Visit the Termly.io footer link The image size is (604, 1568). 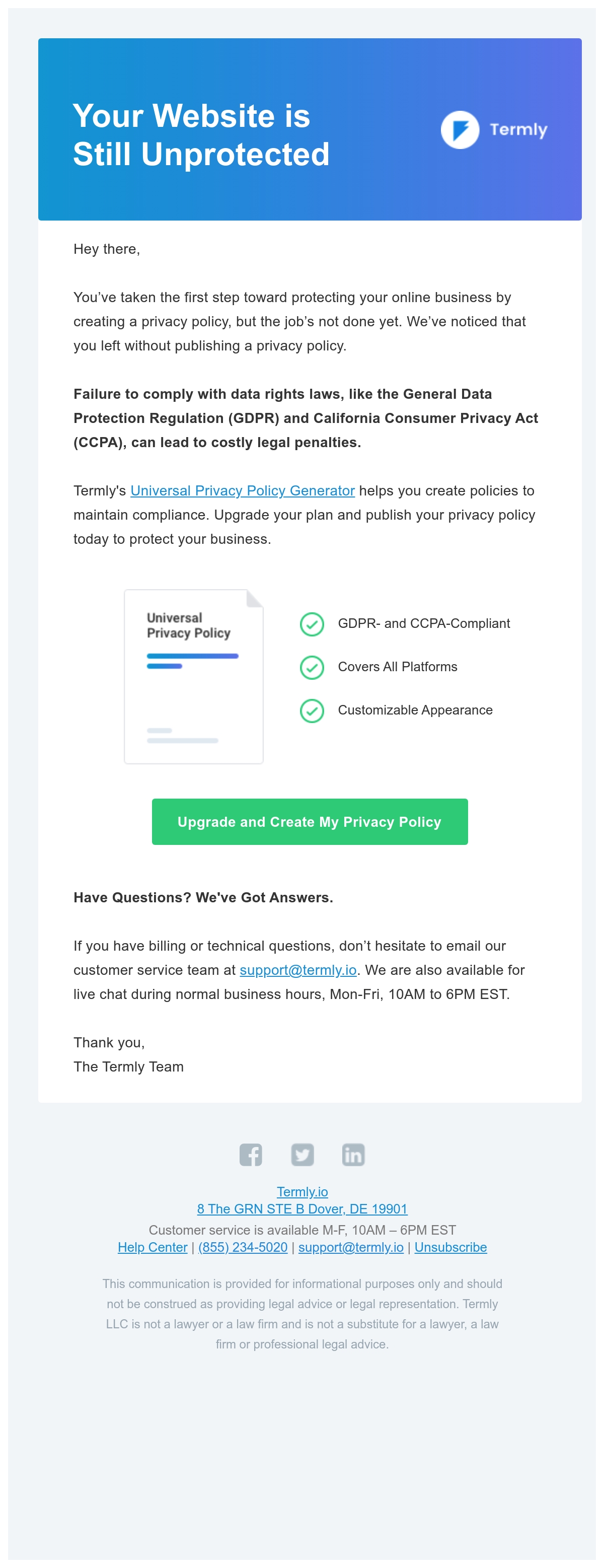pos(303,1192)
